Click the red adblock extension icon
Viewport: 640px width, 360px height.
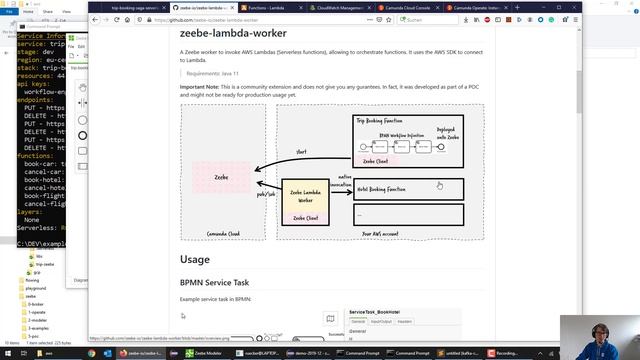point(487,20)
